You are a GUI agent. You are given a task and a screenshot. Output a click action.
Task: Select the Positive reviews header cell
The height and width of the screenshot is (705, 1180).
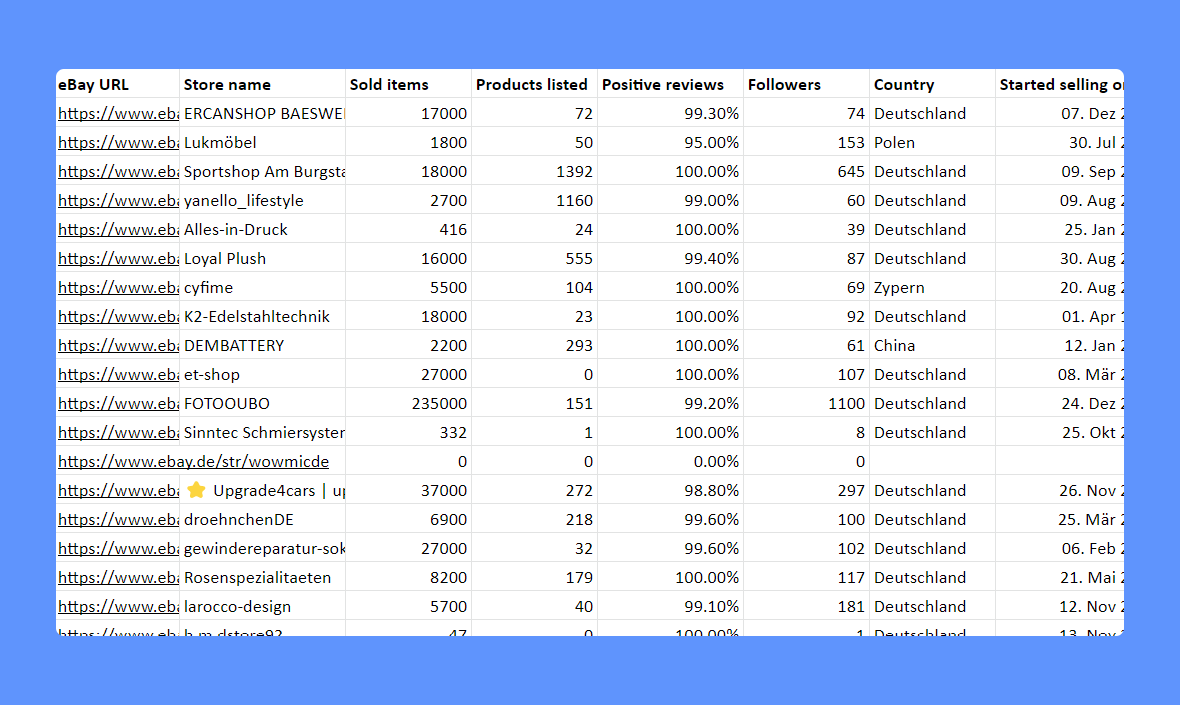(x=662, y=85)
